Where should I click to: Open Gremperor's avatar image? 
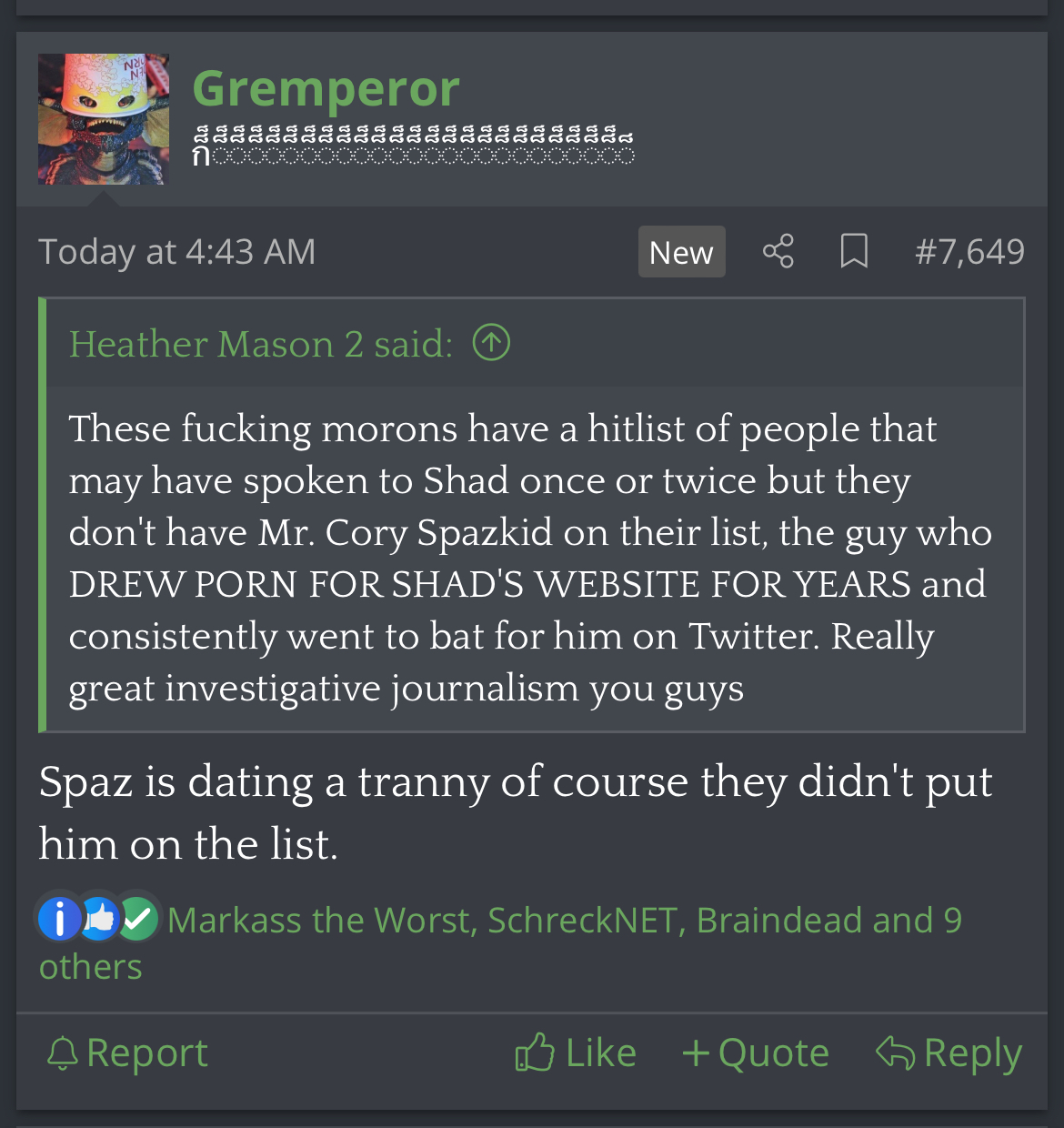point(104,119)
